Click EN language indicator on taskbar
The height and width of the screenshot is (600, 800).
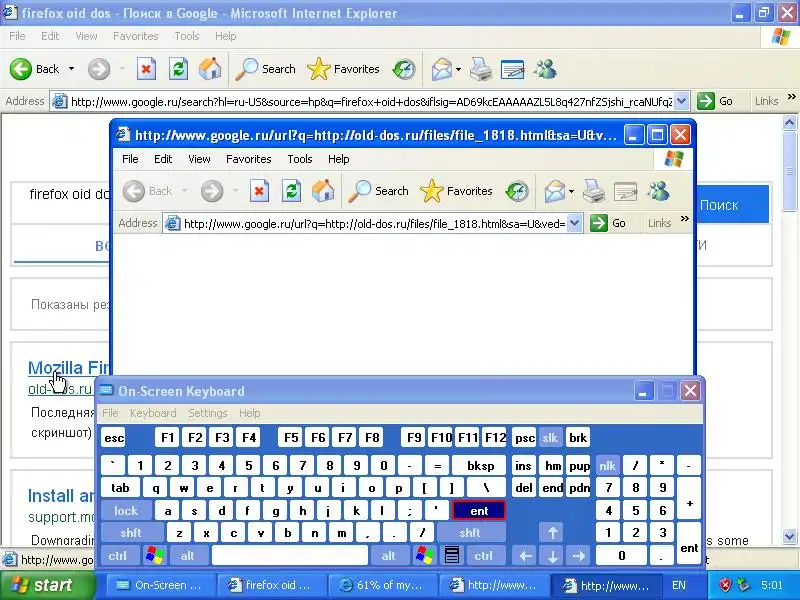pos(679,585)
